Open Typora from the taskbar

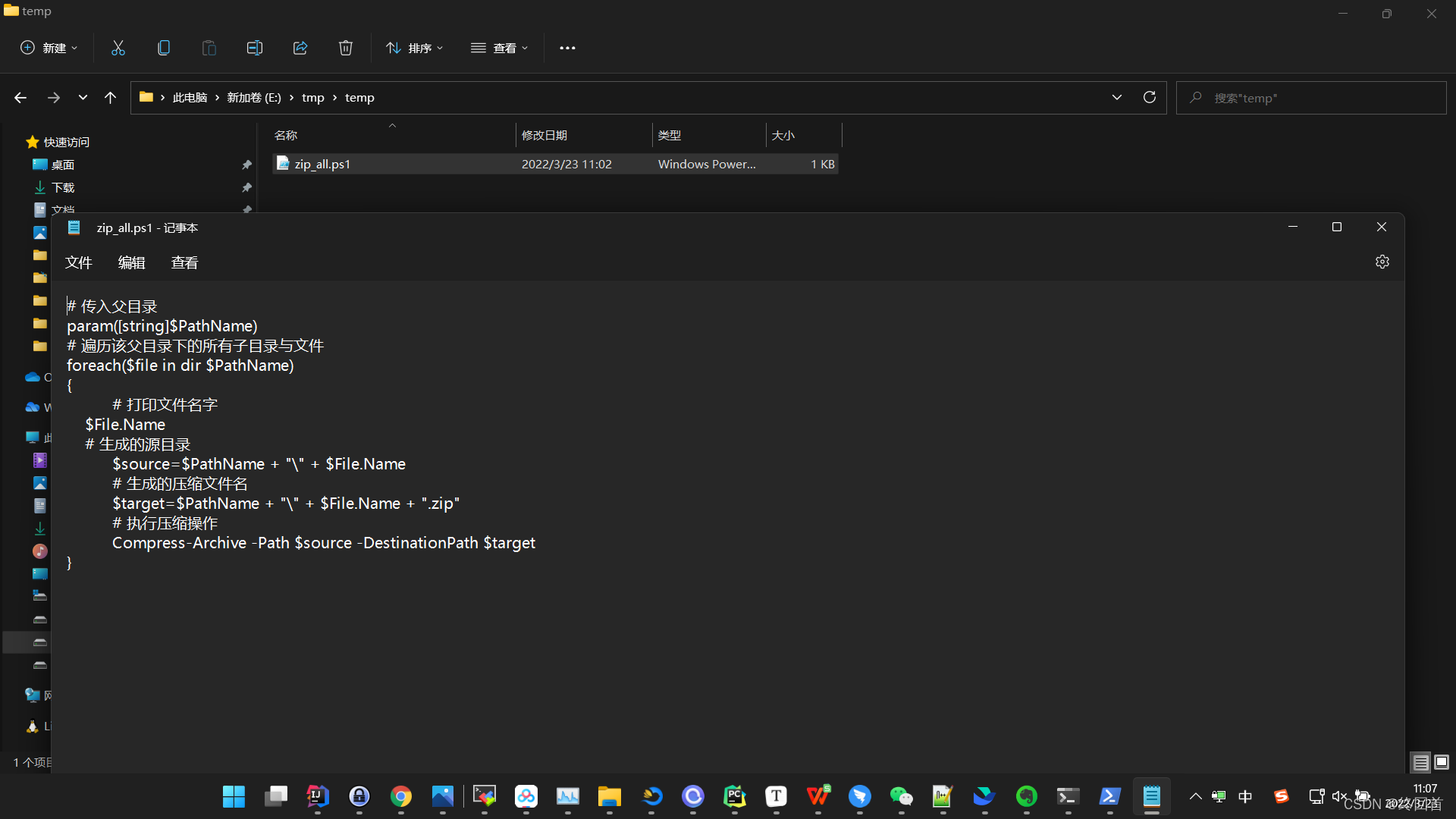tap(777, 796)
